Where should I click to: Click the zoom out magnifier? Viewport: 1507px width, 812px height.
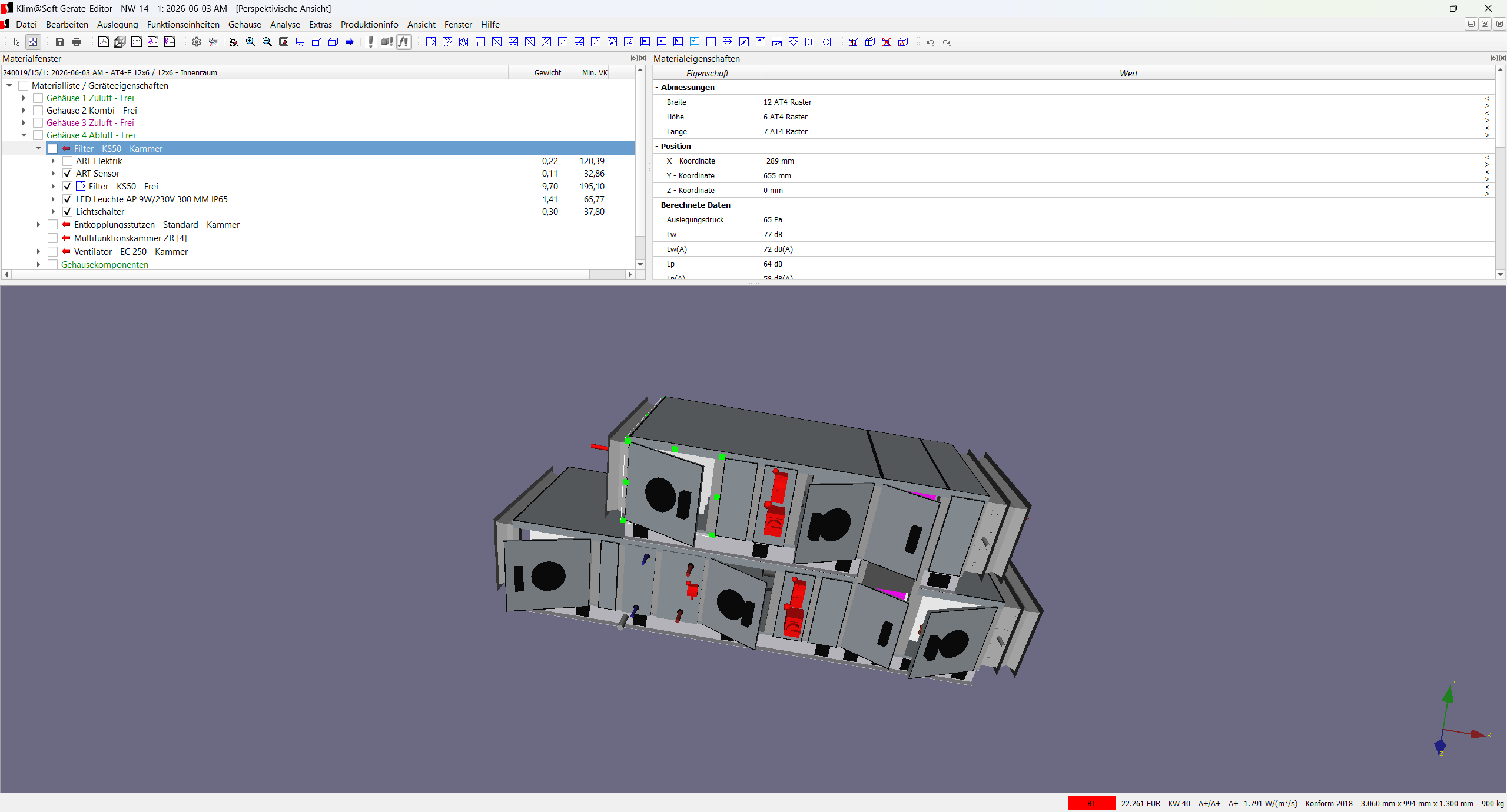(267, 42)
